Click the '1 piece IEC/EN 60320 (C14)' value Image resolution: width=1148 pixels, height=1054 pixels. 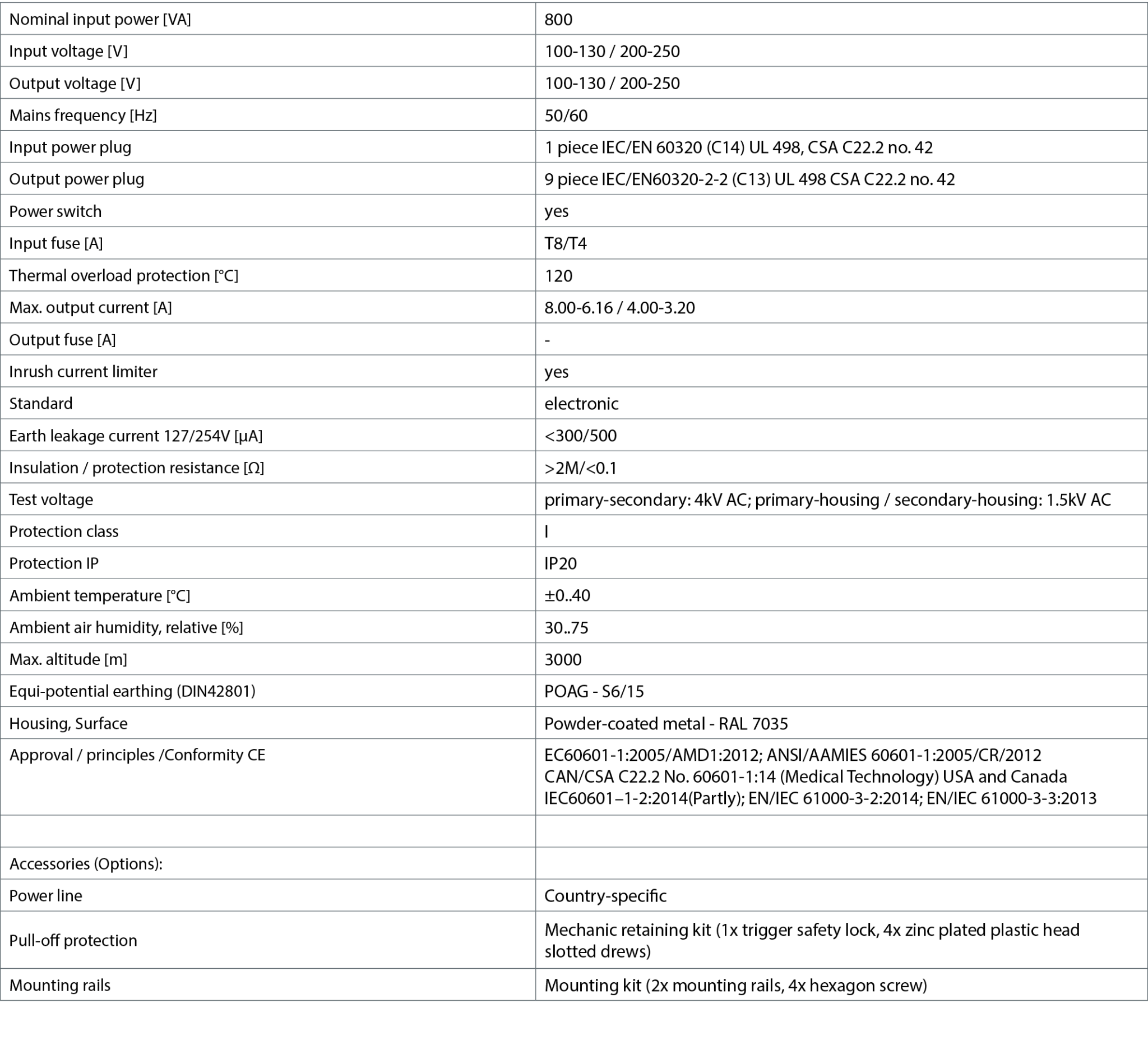pos(739,147)
